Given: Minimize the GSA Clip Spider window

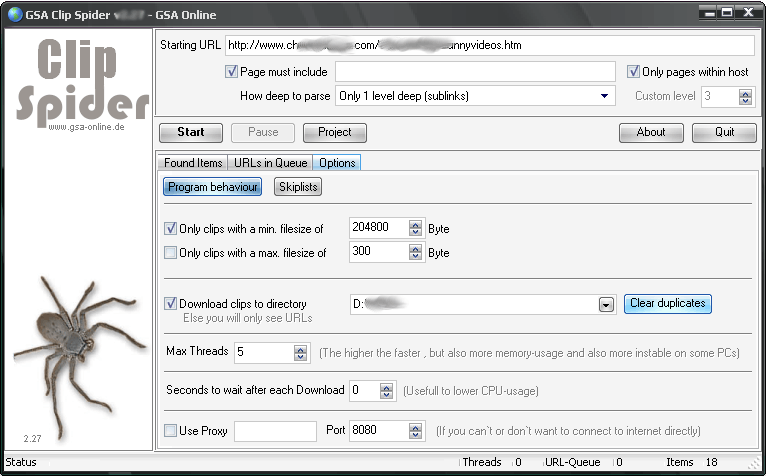Looking at the screenshot, I should 707,13.
